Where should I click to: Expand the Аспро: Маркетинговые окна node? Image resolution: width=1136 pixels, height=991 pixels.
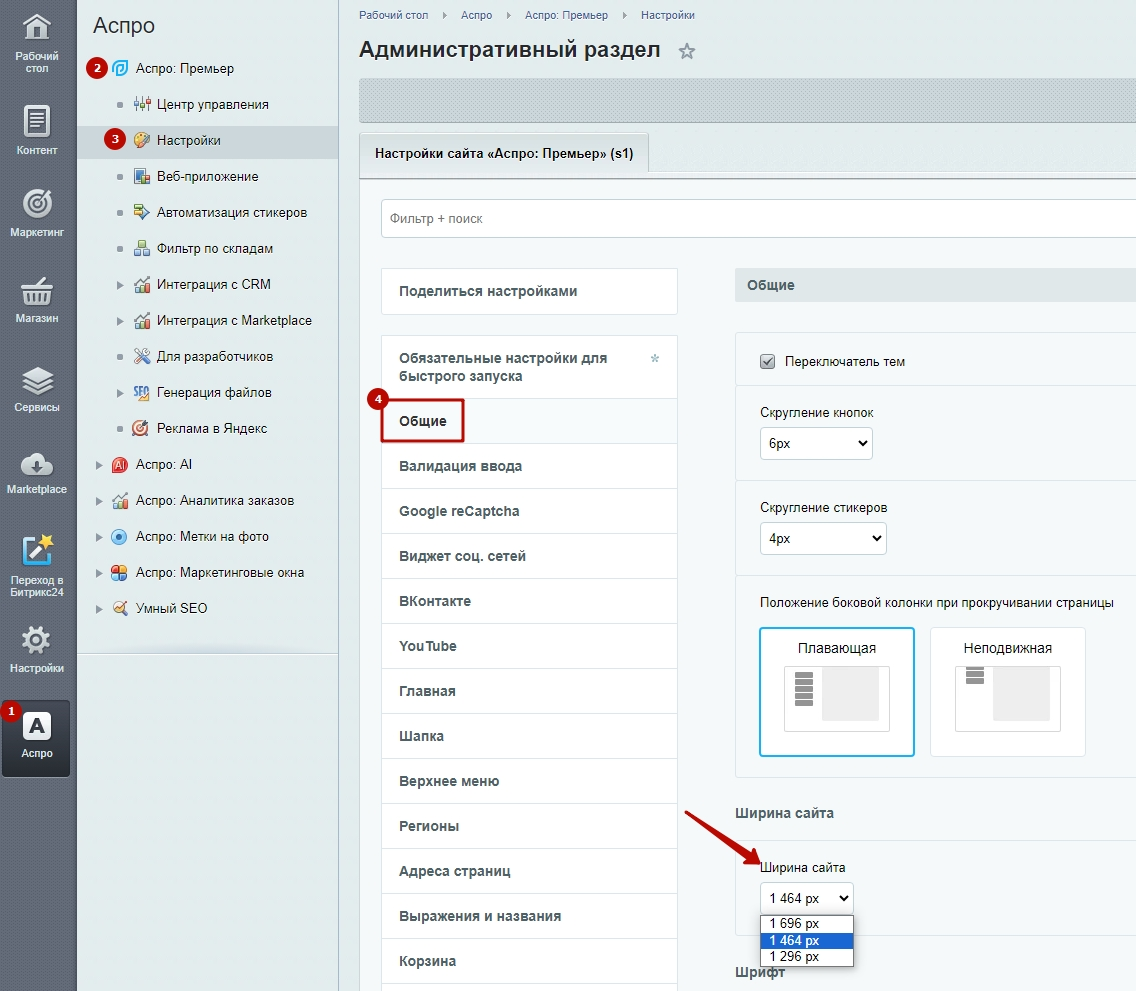coord(99,573)
